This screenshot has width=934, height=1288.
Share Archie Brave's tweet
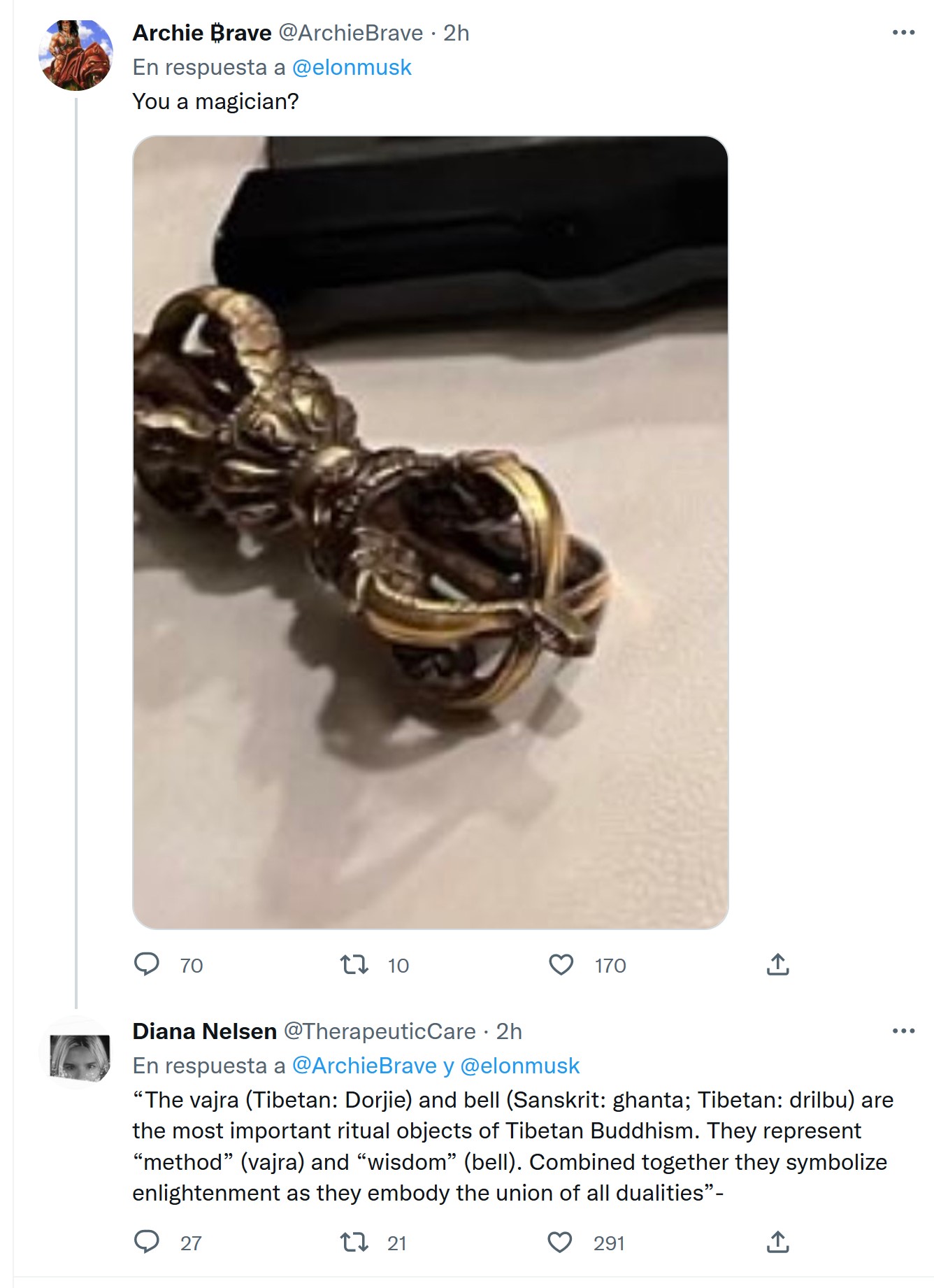click(777, 965)
